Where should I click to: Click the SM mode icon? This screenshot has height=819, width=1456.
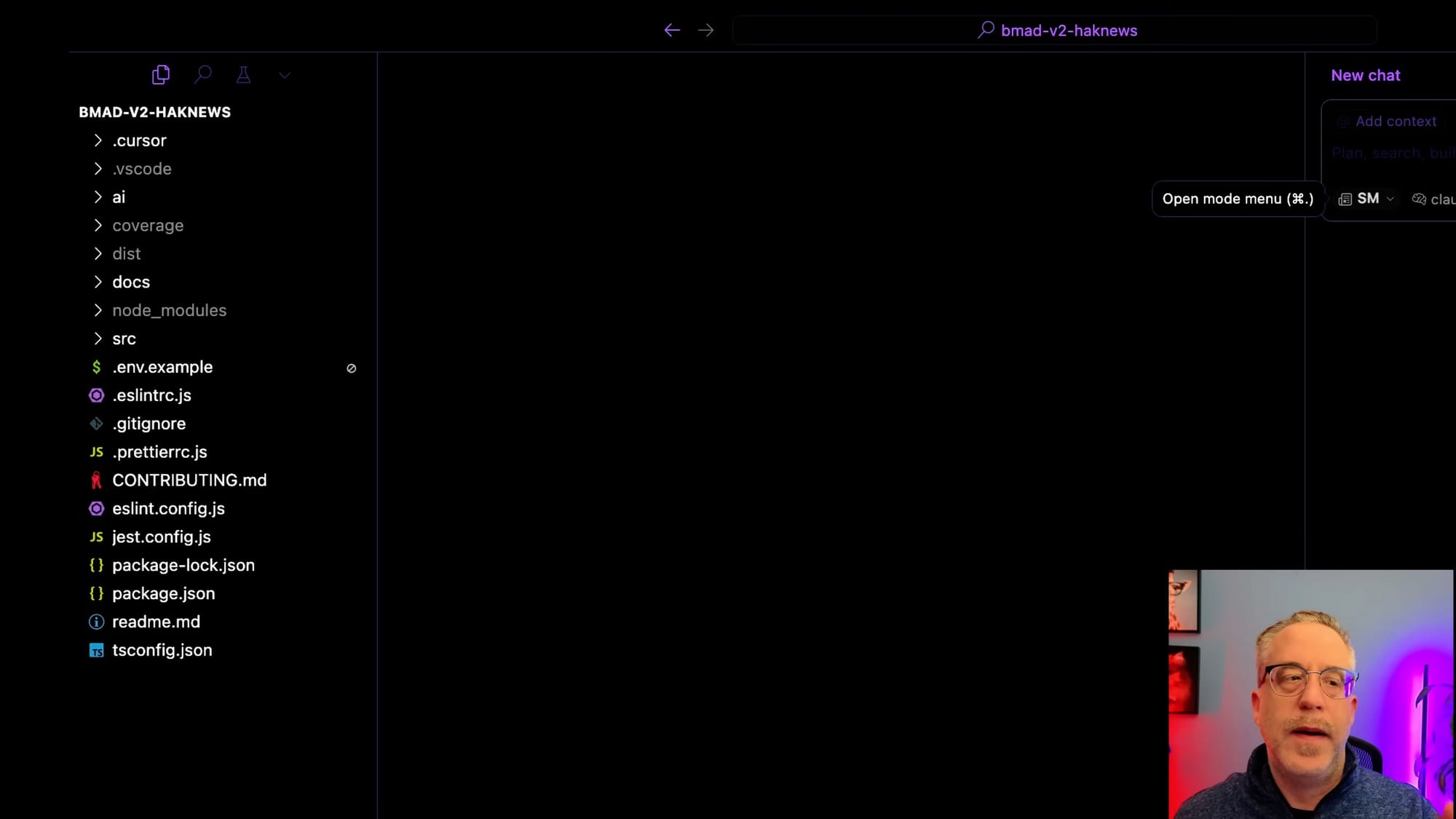[1345, 199]
